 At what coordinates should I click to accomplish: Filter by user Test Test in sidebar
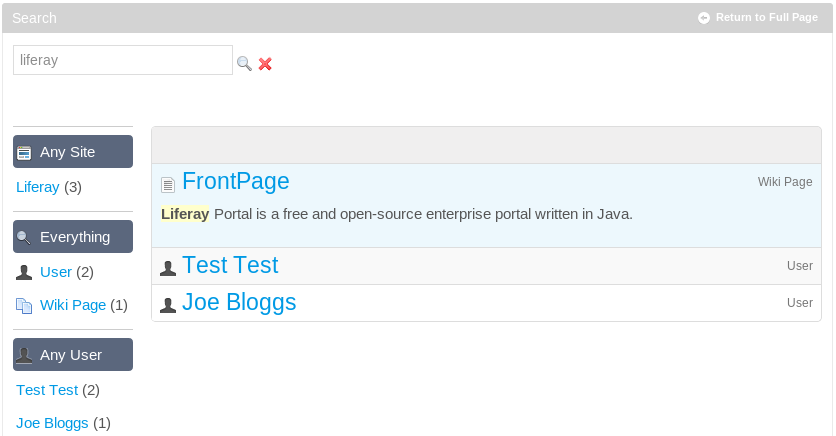[47, 390]
